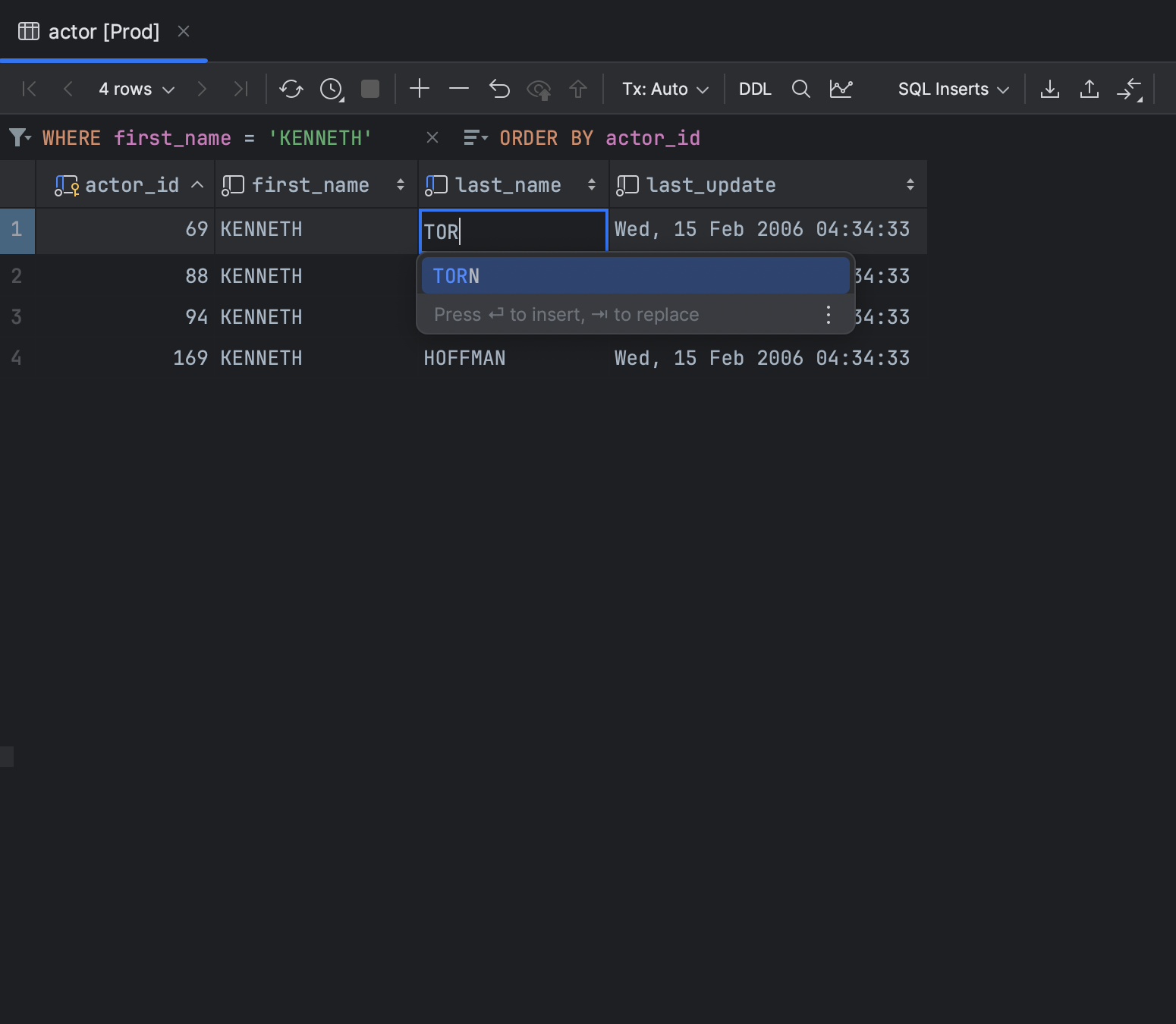Toggle descending sort on actor_id column

point(197,184)
